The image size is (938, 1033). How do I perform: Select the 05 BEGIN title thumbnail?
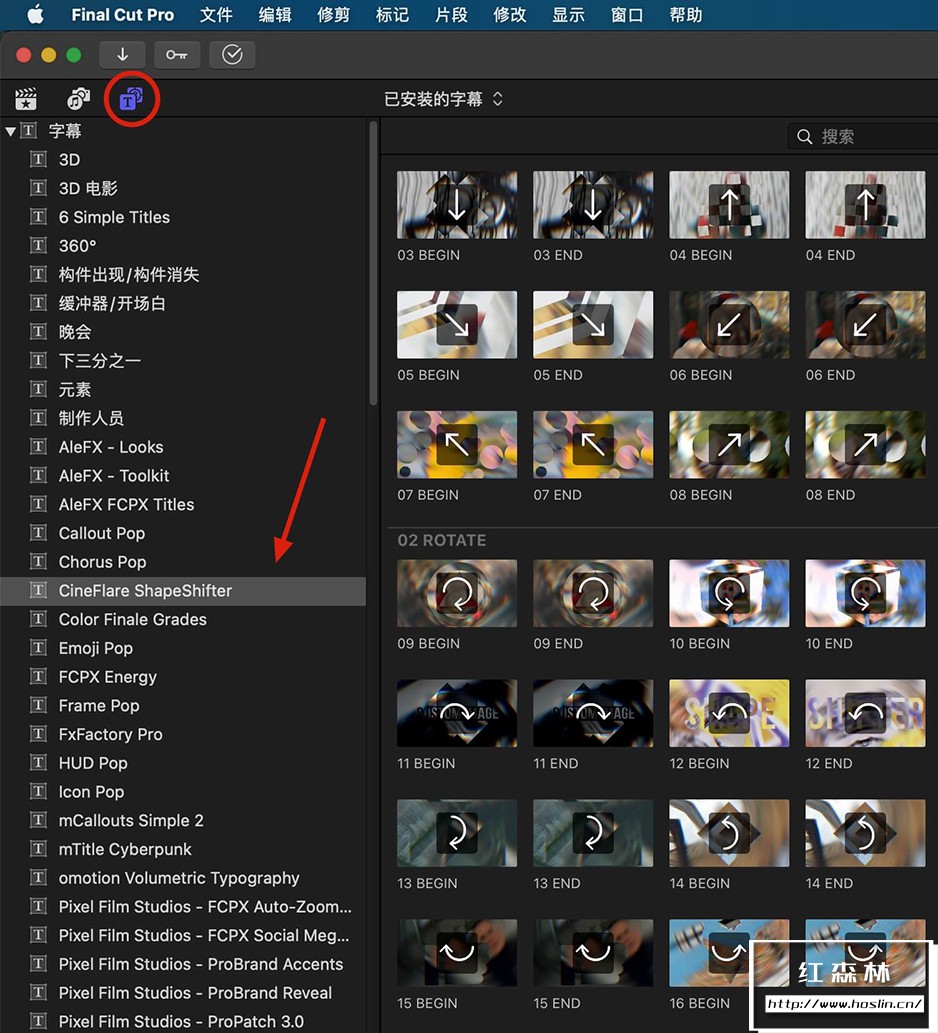tap(456, 325)
